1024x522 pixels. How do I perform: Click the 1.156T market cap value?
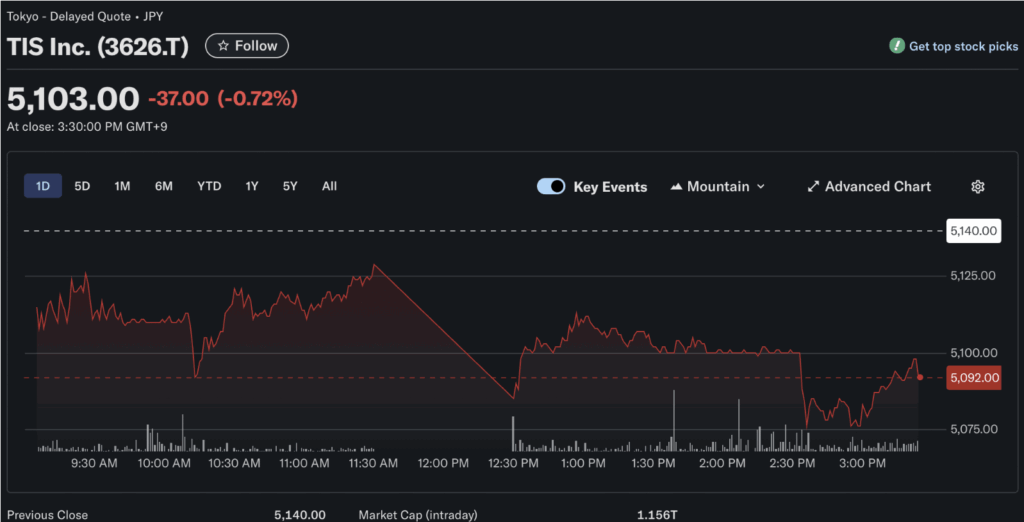pos(658,515)
